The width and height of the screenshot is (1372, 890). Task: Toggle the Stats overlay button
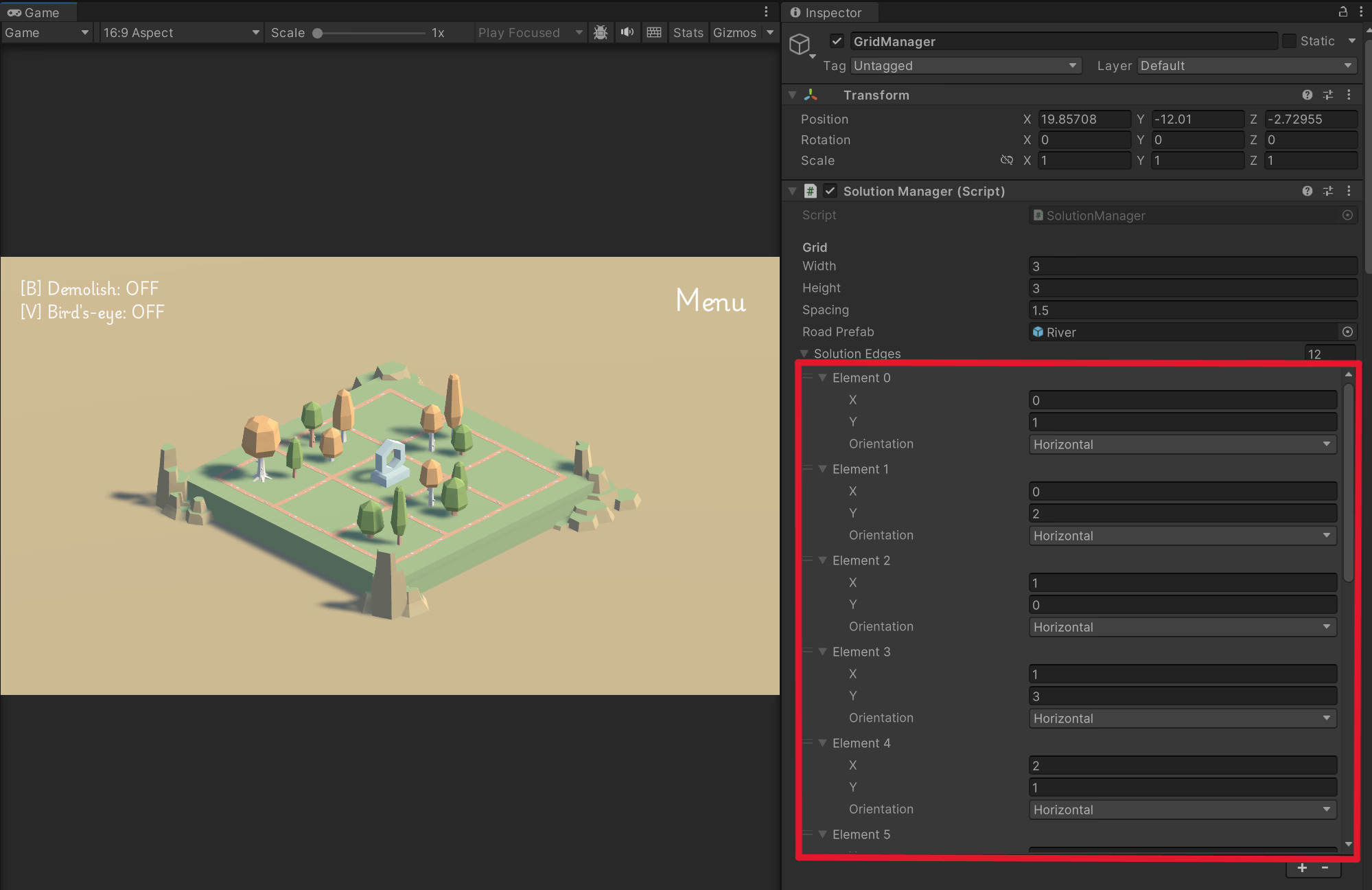pos(688,32)
